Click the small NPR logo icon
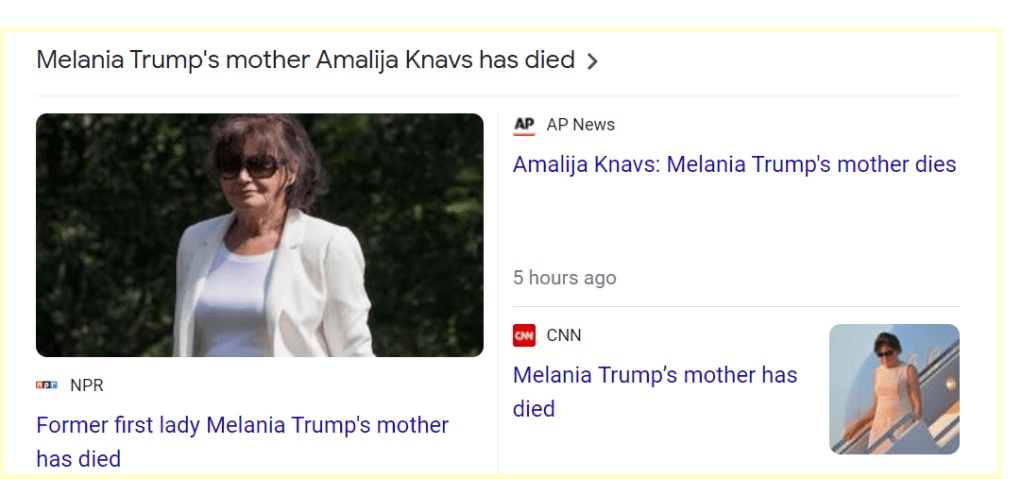Viewport: 1022px width, 479px height. pyautogui.click(x=46, y=385)
